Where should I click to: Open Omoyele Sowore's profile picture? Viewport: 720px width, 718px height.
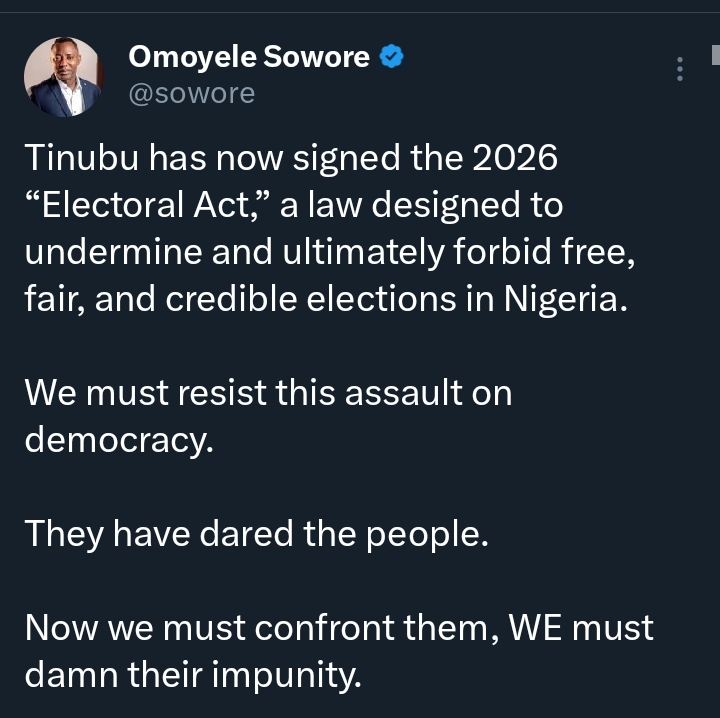(x=63, y=76)
